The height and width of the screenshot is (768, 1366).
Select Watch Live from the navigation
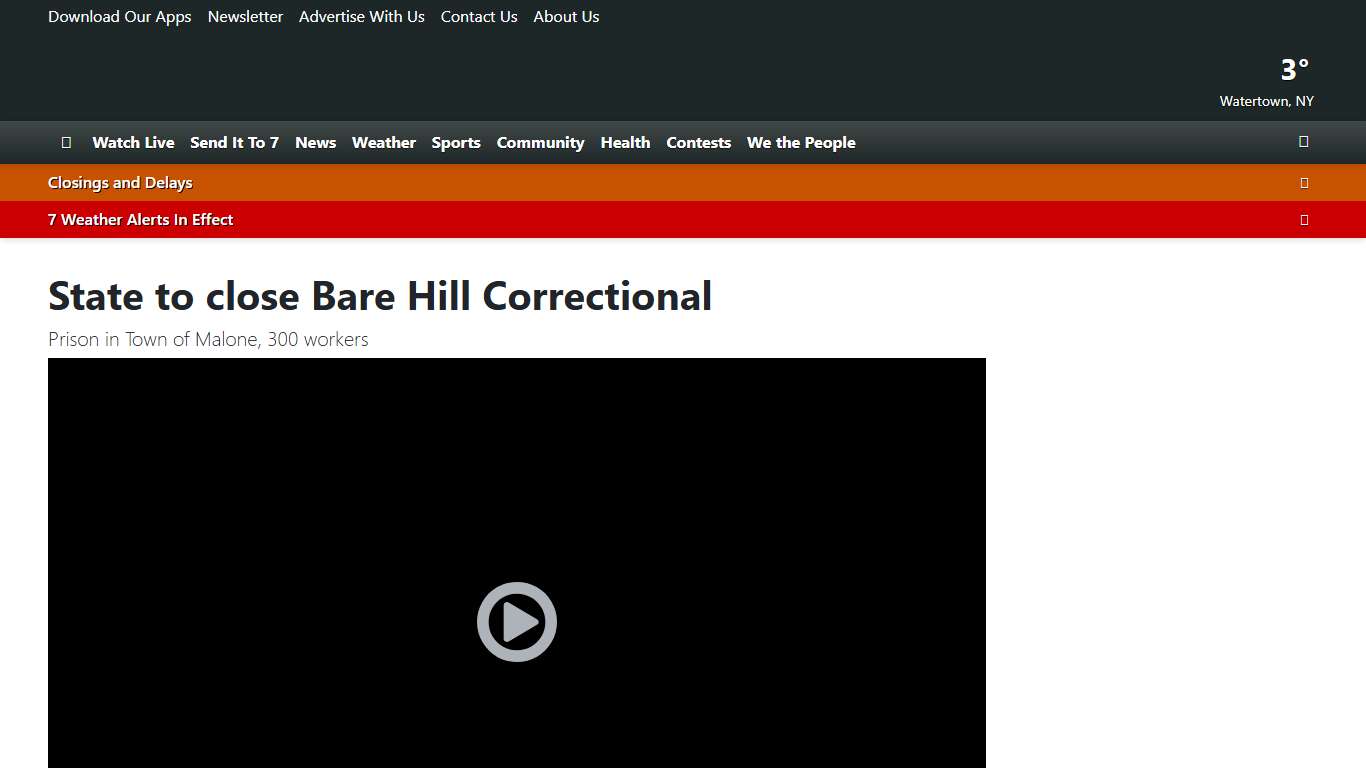click(x=133, y=142)
